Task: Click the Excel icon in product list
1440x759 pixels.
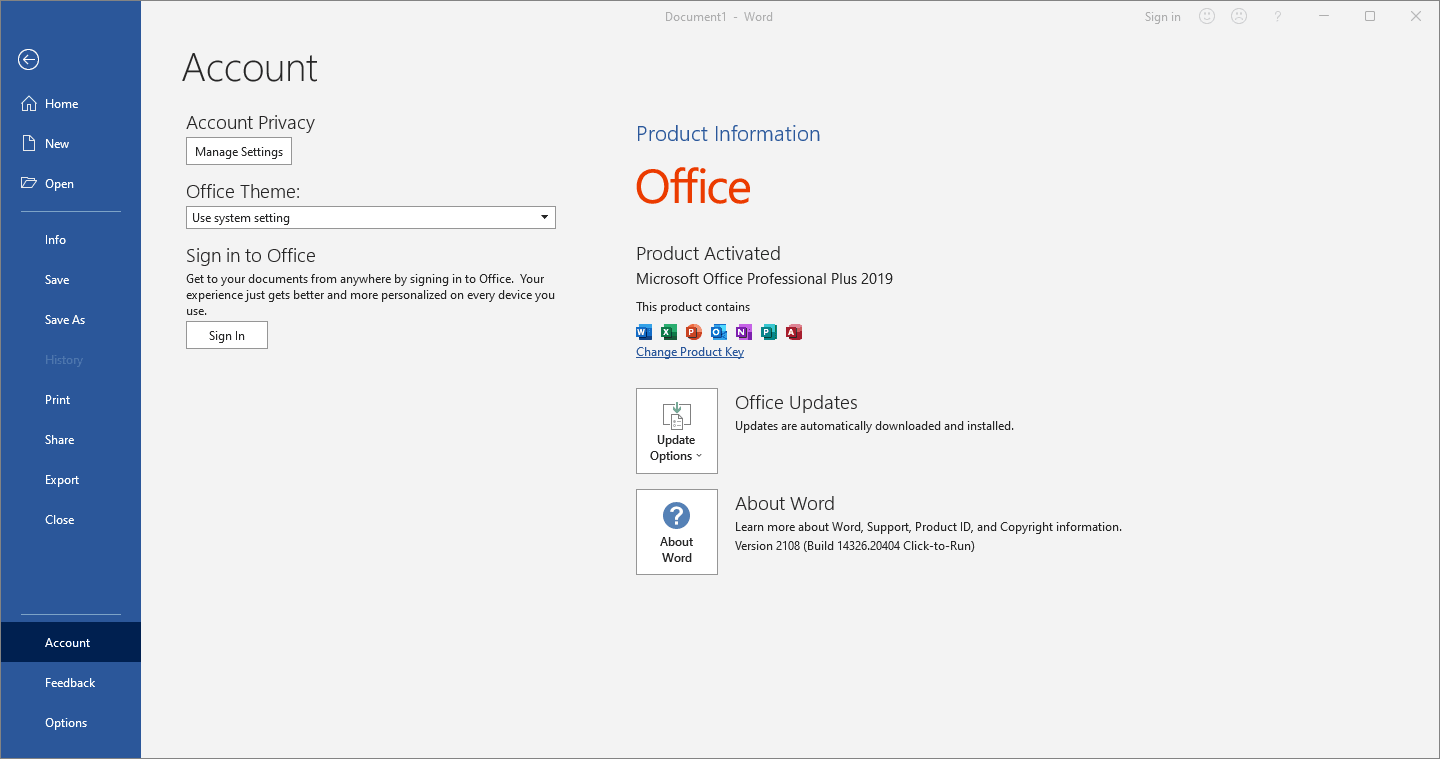Action: pyautogui.click(x=669, y=332)
